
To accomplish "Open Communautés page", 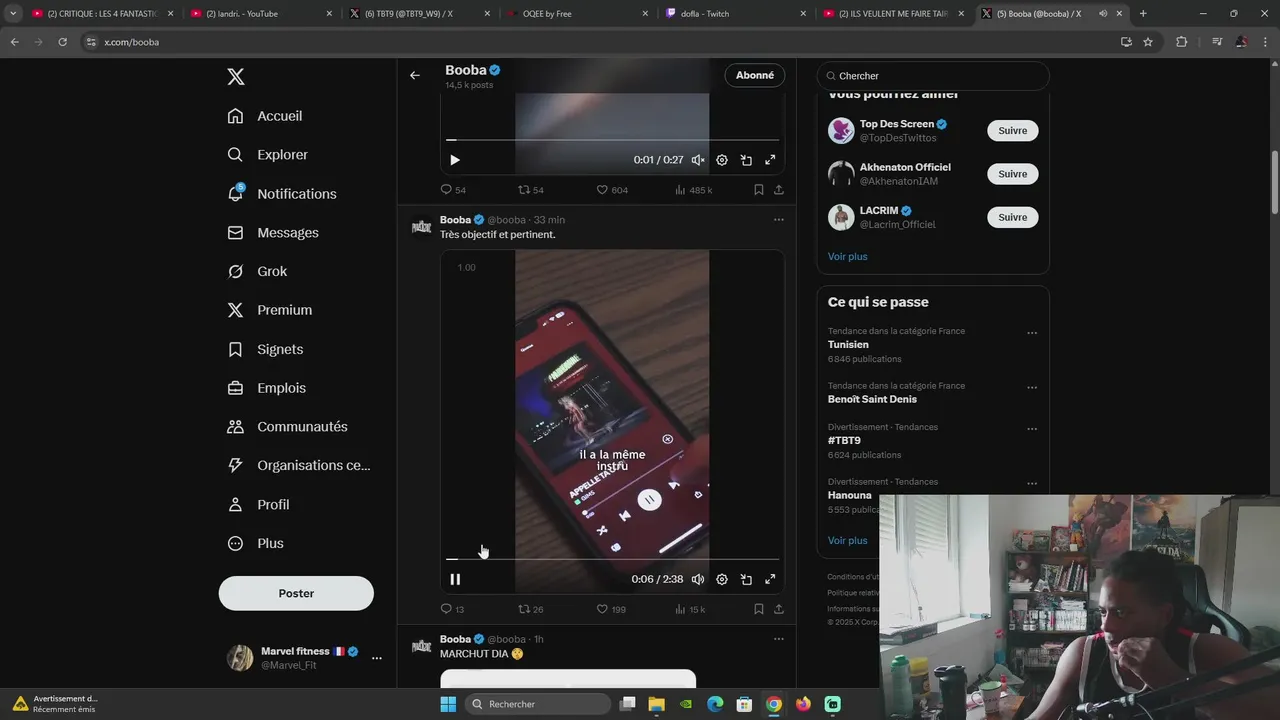I will pyautogui.click(x=288, y=427).
